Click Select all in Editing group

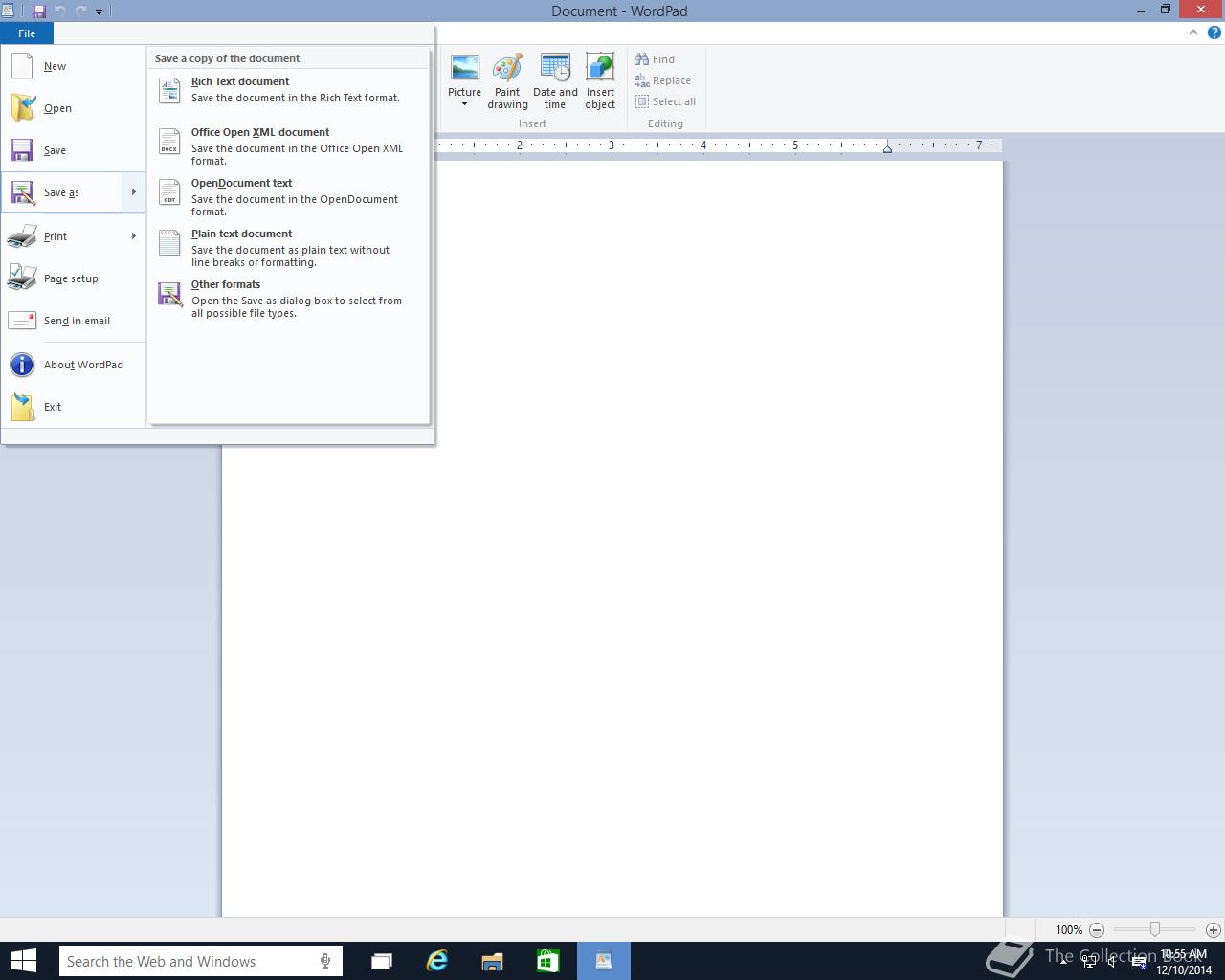[x=666, y=101]
